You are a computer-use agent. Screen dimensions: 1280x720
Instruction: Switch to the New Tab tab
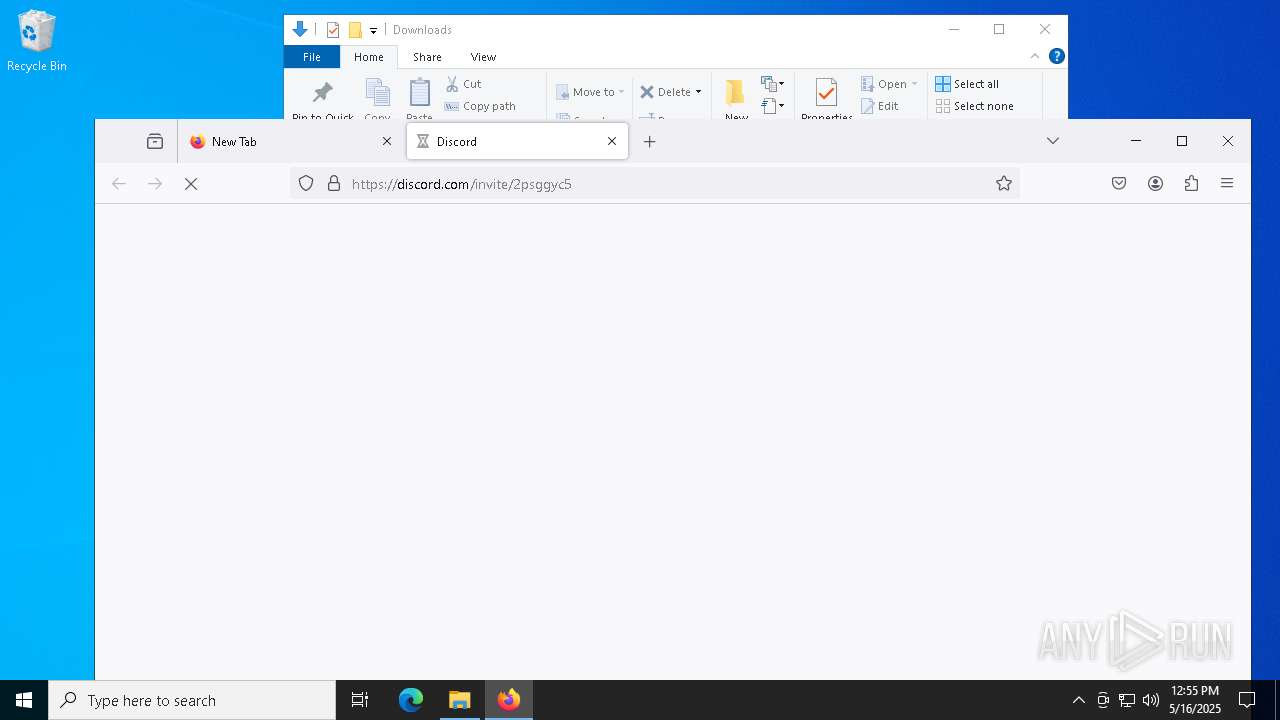tap(290, 141)
